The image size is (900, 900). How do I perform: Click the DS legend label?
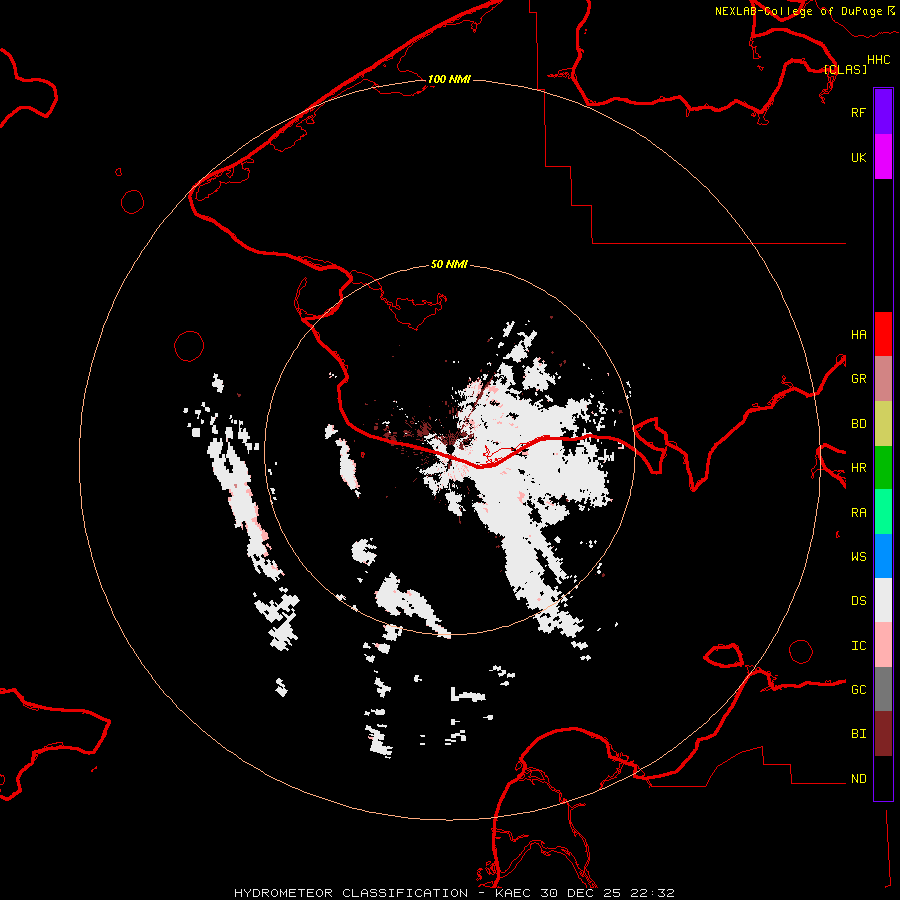point(858,600)
